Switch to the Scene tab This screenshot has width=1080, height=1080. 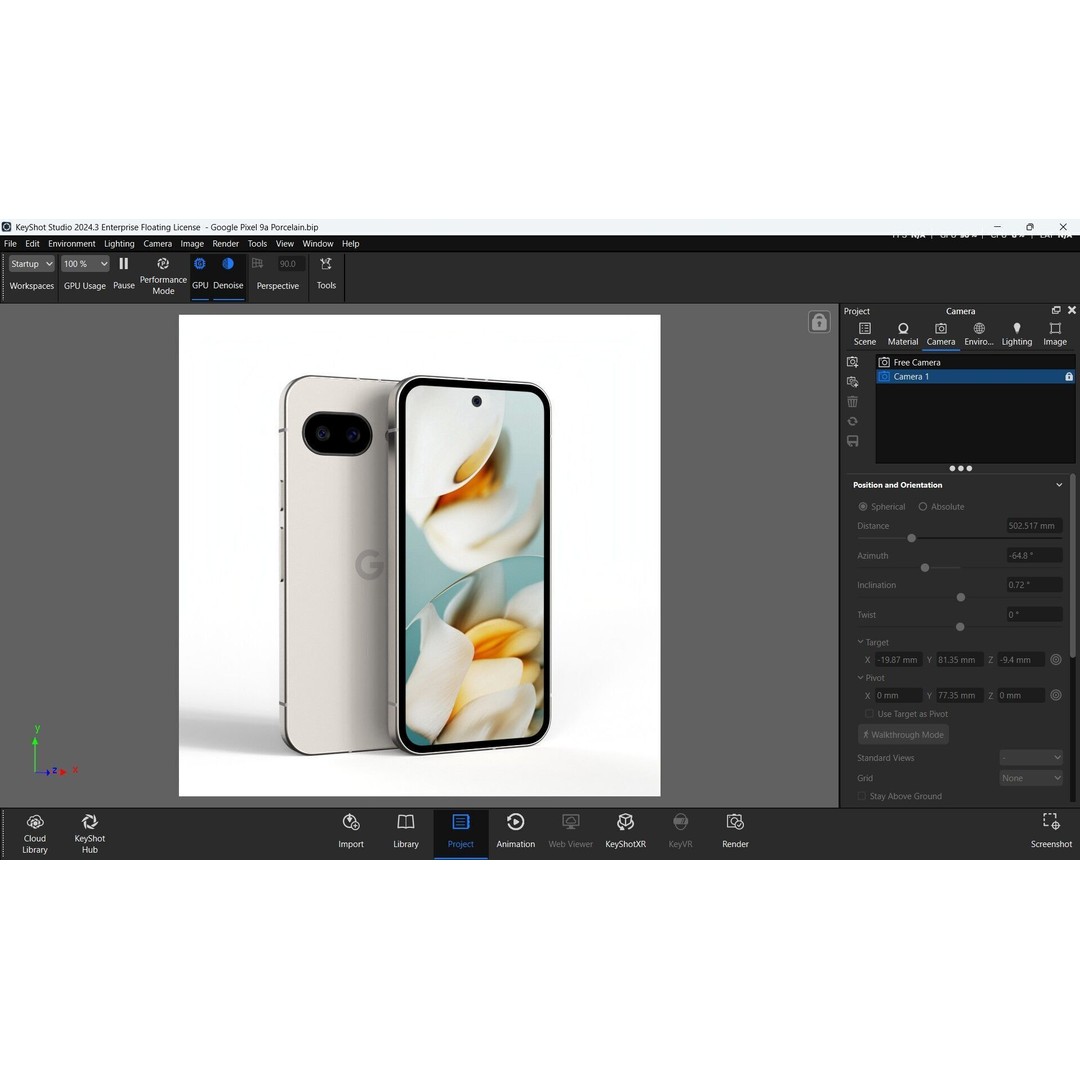coord(864,334)
